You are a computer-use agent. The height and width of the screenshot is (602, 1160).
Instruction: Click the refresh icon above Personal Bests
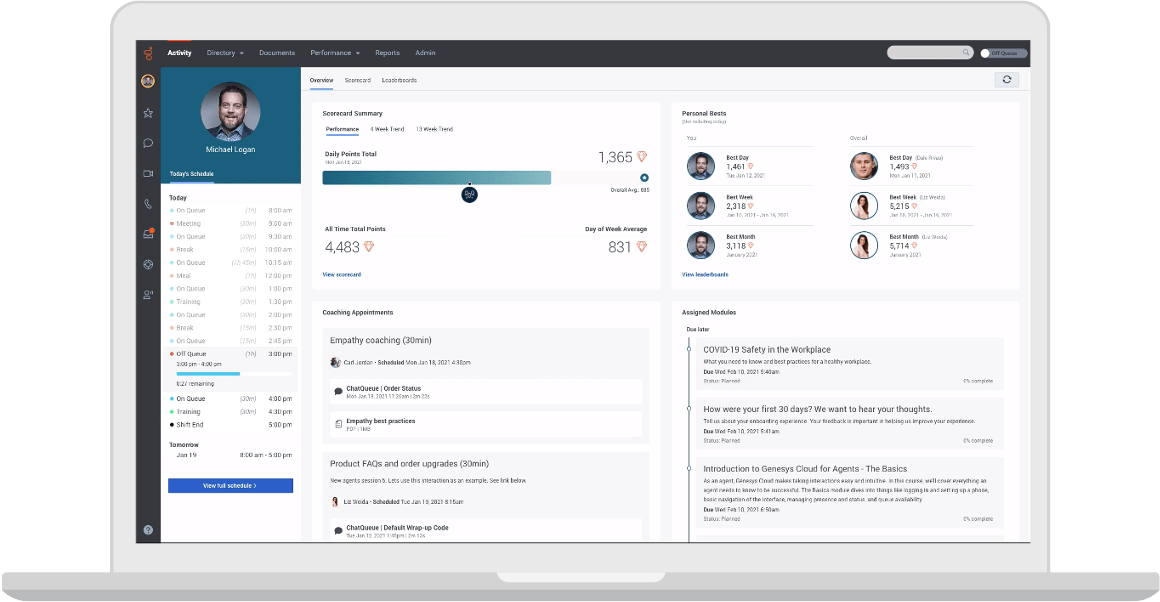[1008, 79]
